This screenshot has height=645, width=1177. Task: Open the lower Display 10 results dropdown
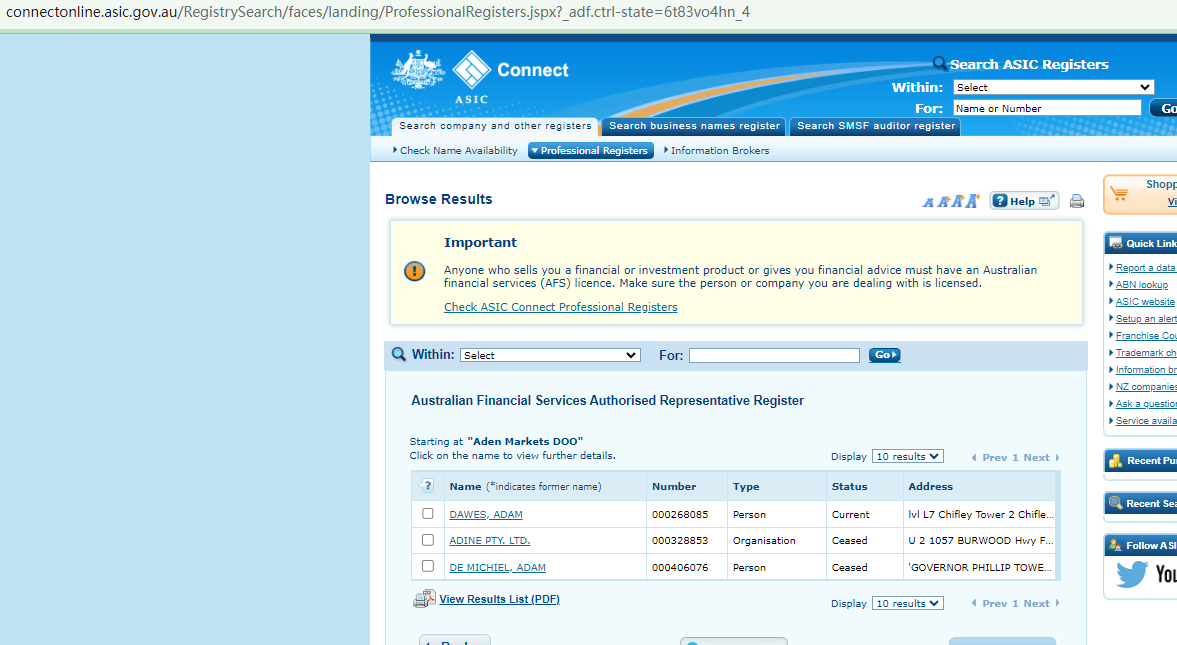908,603
